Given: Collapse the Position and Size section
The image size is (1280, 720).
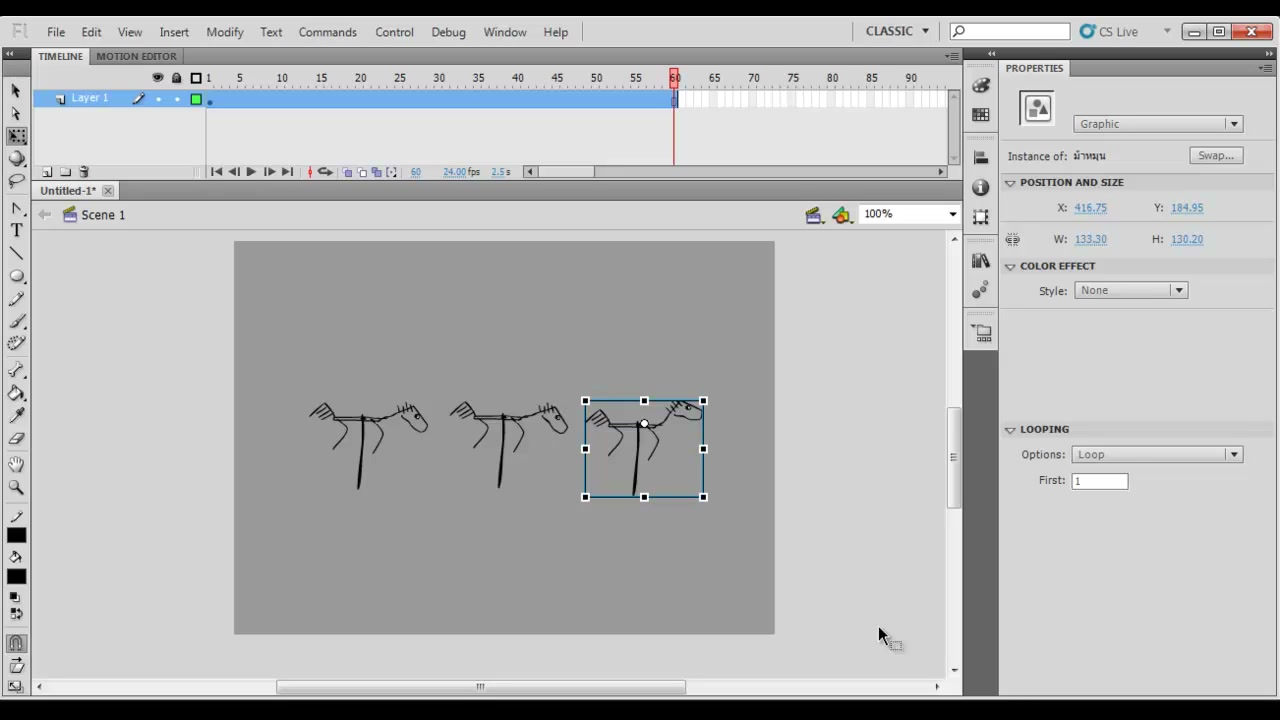Looking at the screenshot, I should (x=1010, y=183).
